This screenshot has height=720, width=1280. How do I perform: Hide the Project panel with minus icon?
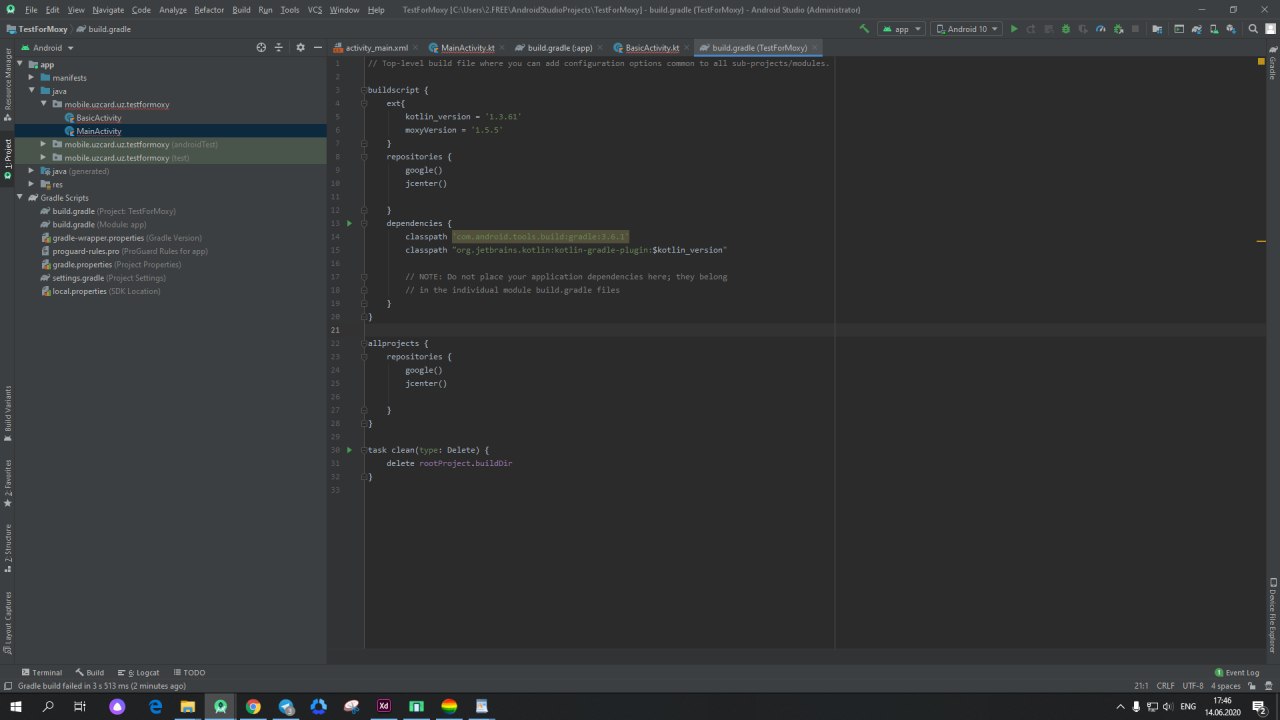(318, 47)
